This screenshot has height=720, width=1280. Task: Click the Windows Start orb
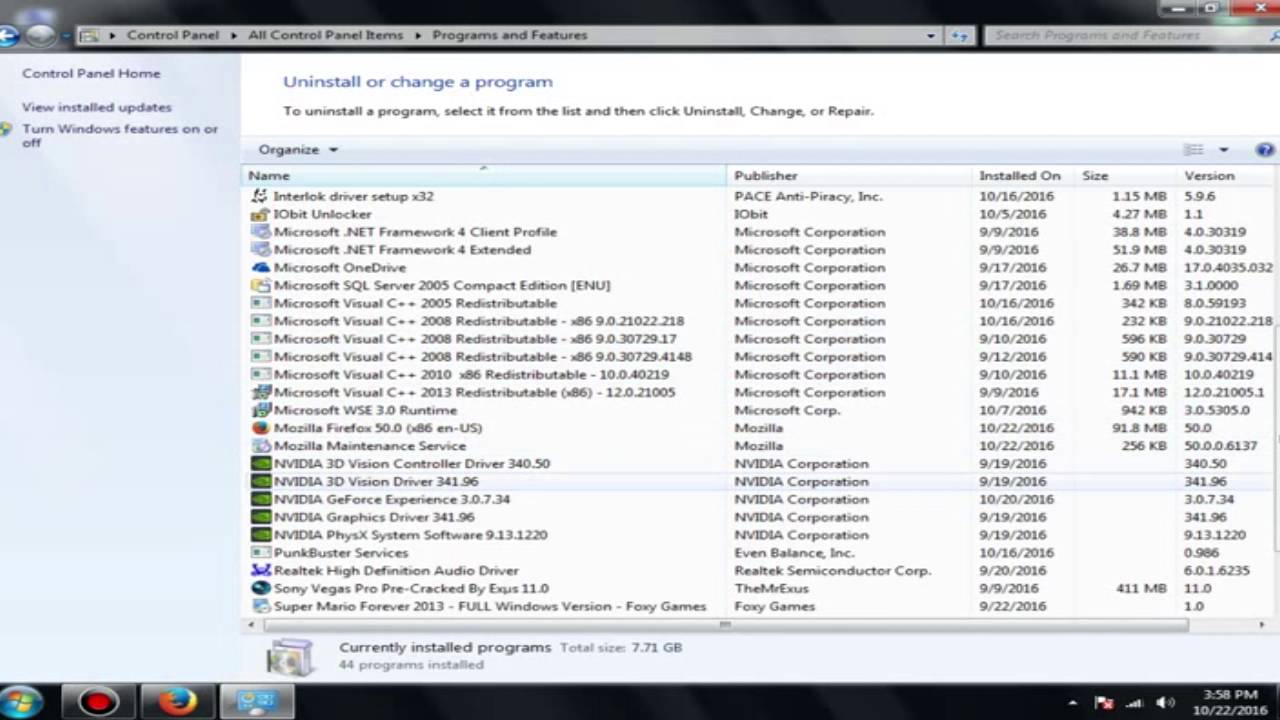coord(22,701)
